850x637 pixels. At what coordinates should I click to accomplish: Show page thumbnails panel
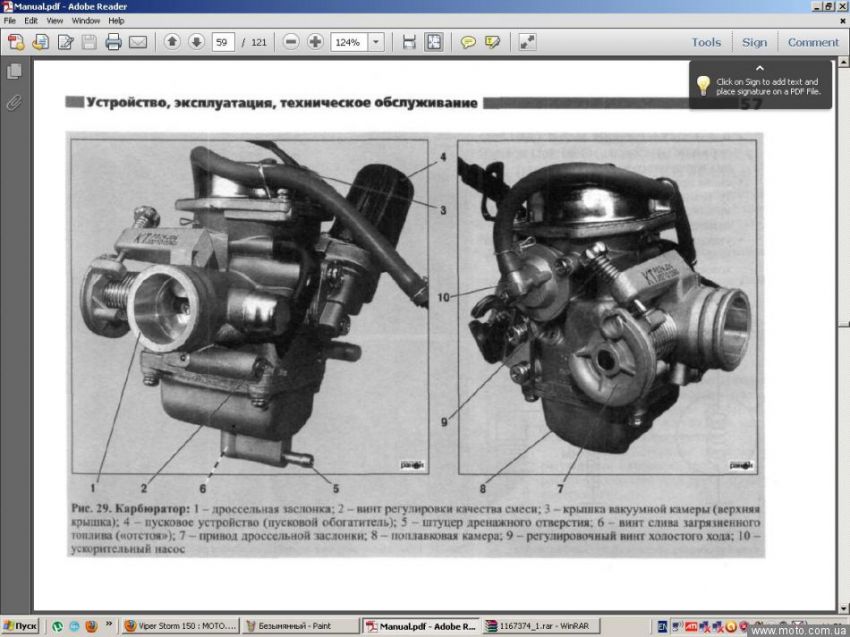pyautogui.click(x=14, y=71)
